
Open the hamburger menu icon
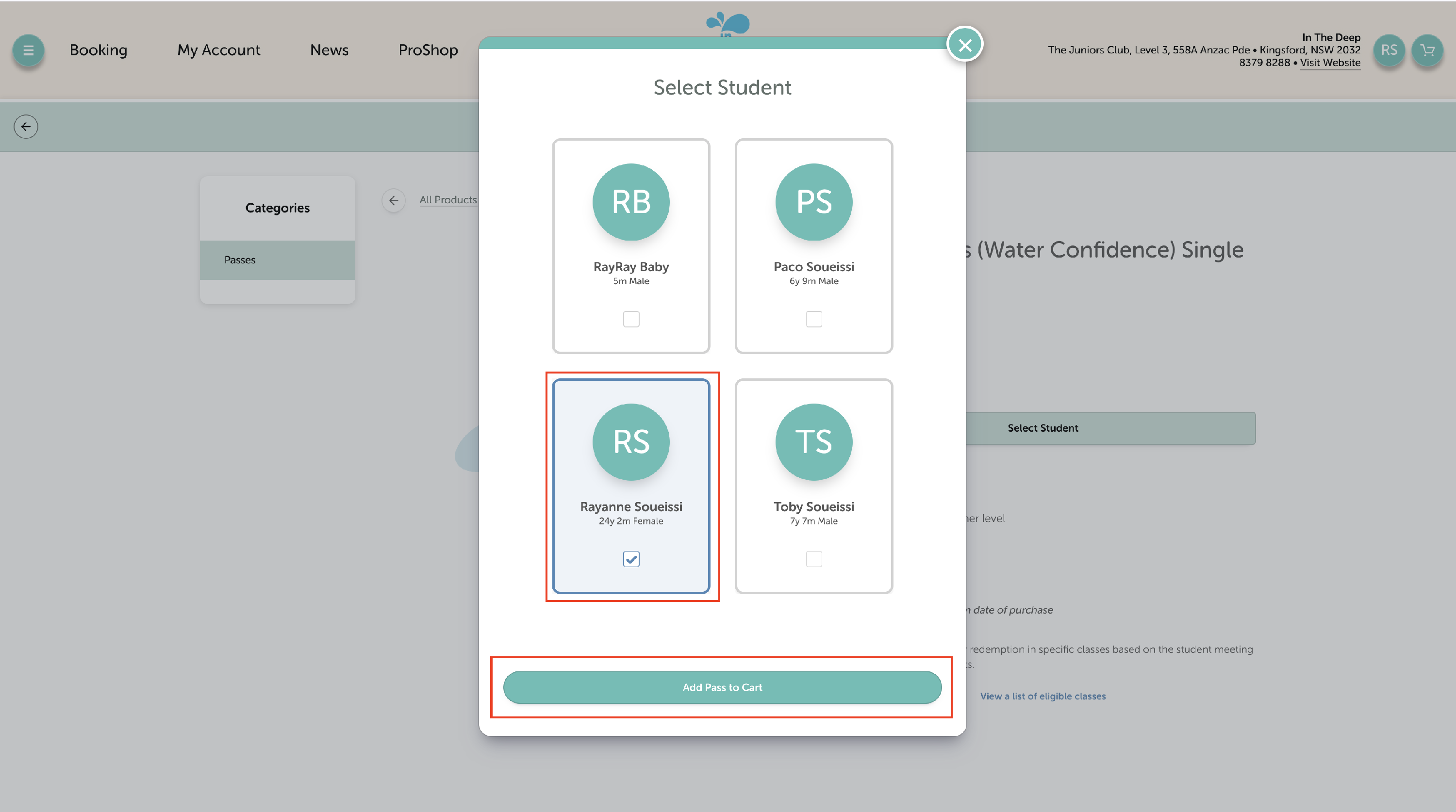point(28,50)
